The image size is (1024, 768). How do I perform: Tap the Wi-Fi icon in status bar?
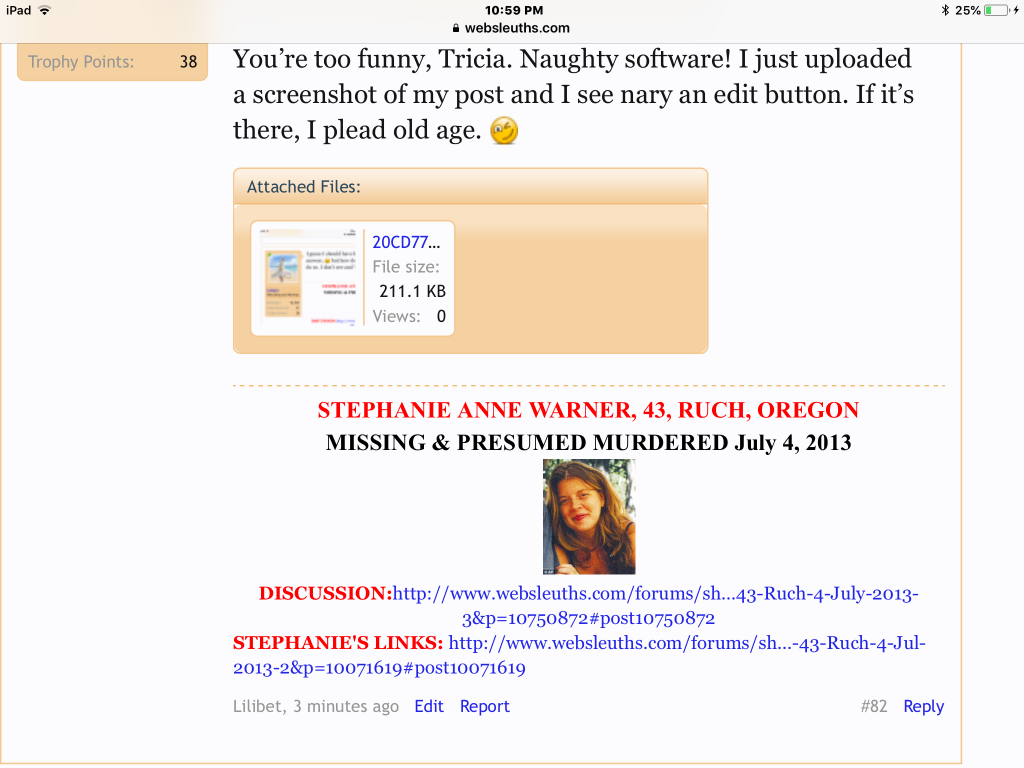coord(44,10)
